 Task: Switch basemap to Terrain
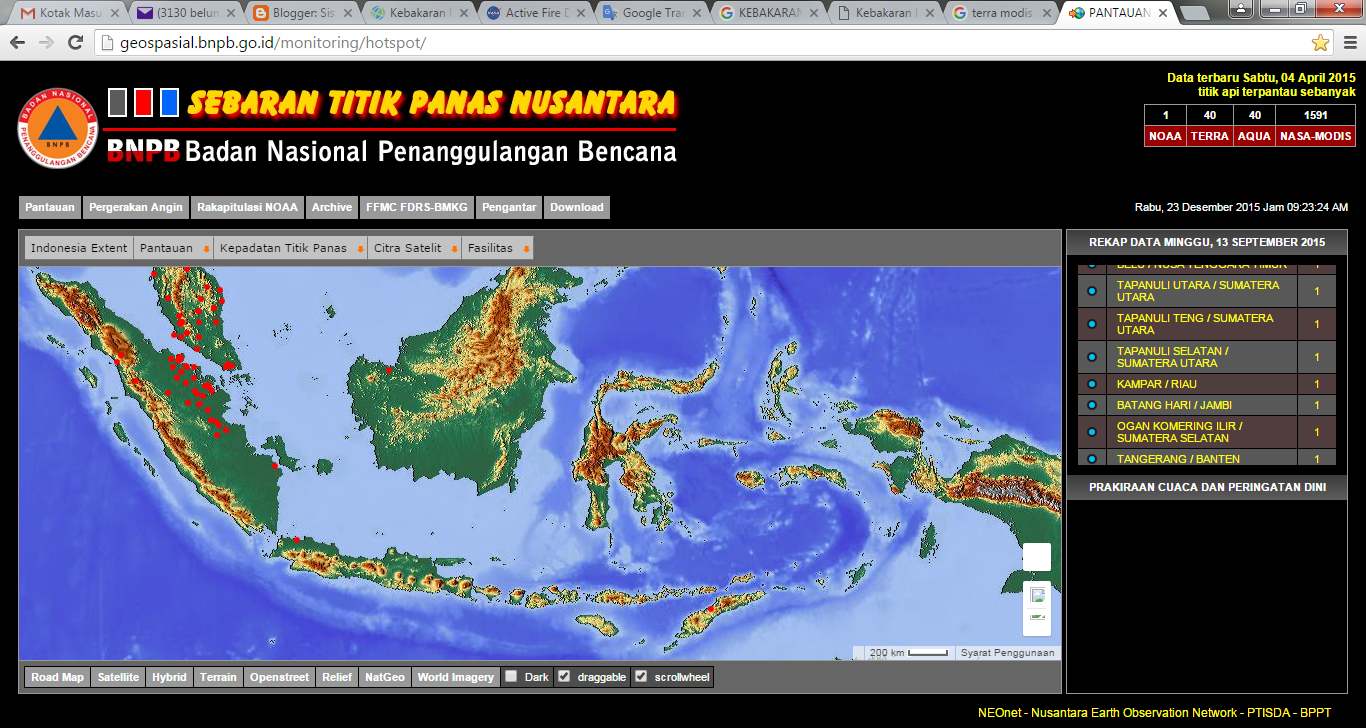pos(218,677)
